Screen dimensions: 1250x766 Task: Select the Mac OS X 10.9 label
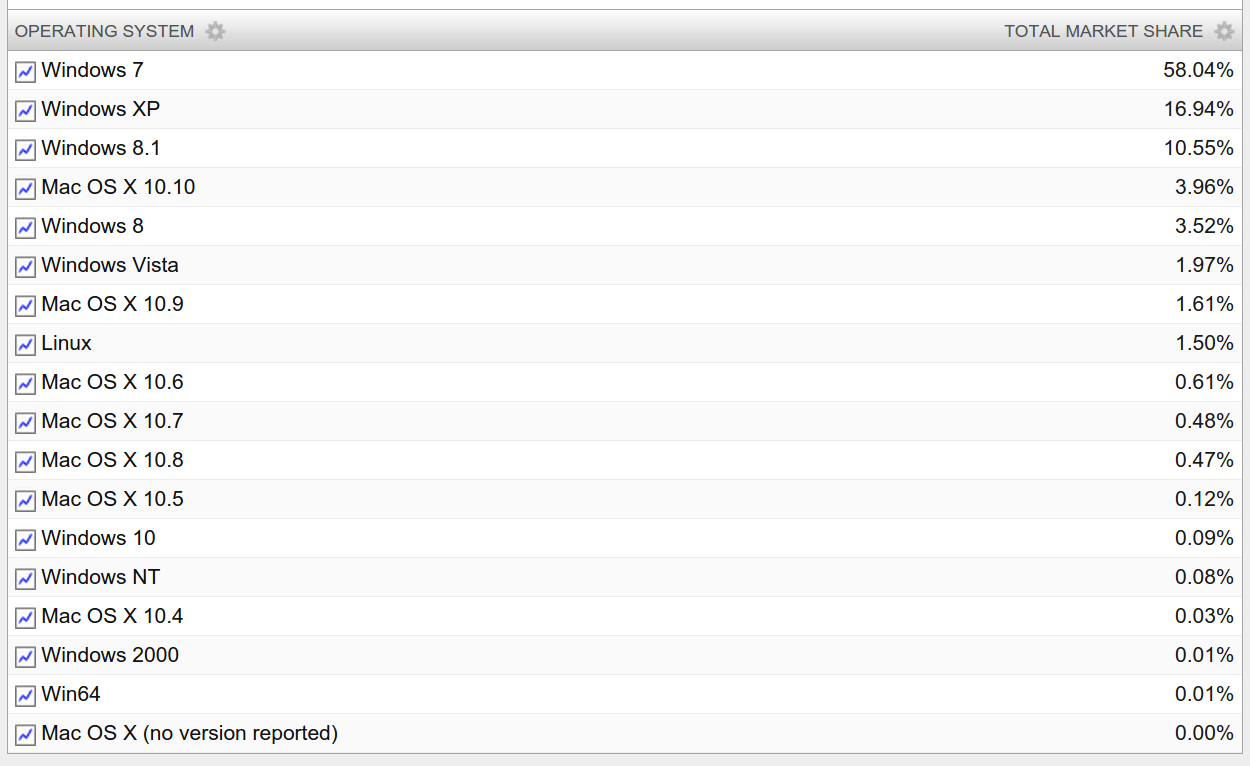pyautogui.click(x=112, y=305)
